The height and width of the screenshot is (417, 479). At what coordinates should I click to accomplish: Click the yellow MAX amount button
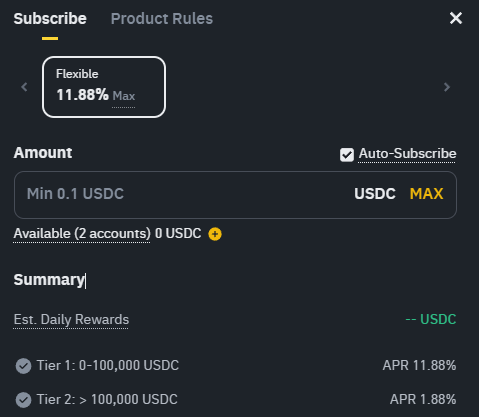tap(426, 194)
